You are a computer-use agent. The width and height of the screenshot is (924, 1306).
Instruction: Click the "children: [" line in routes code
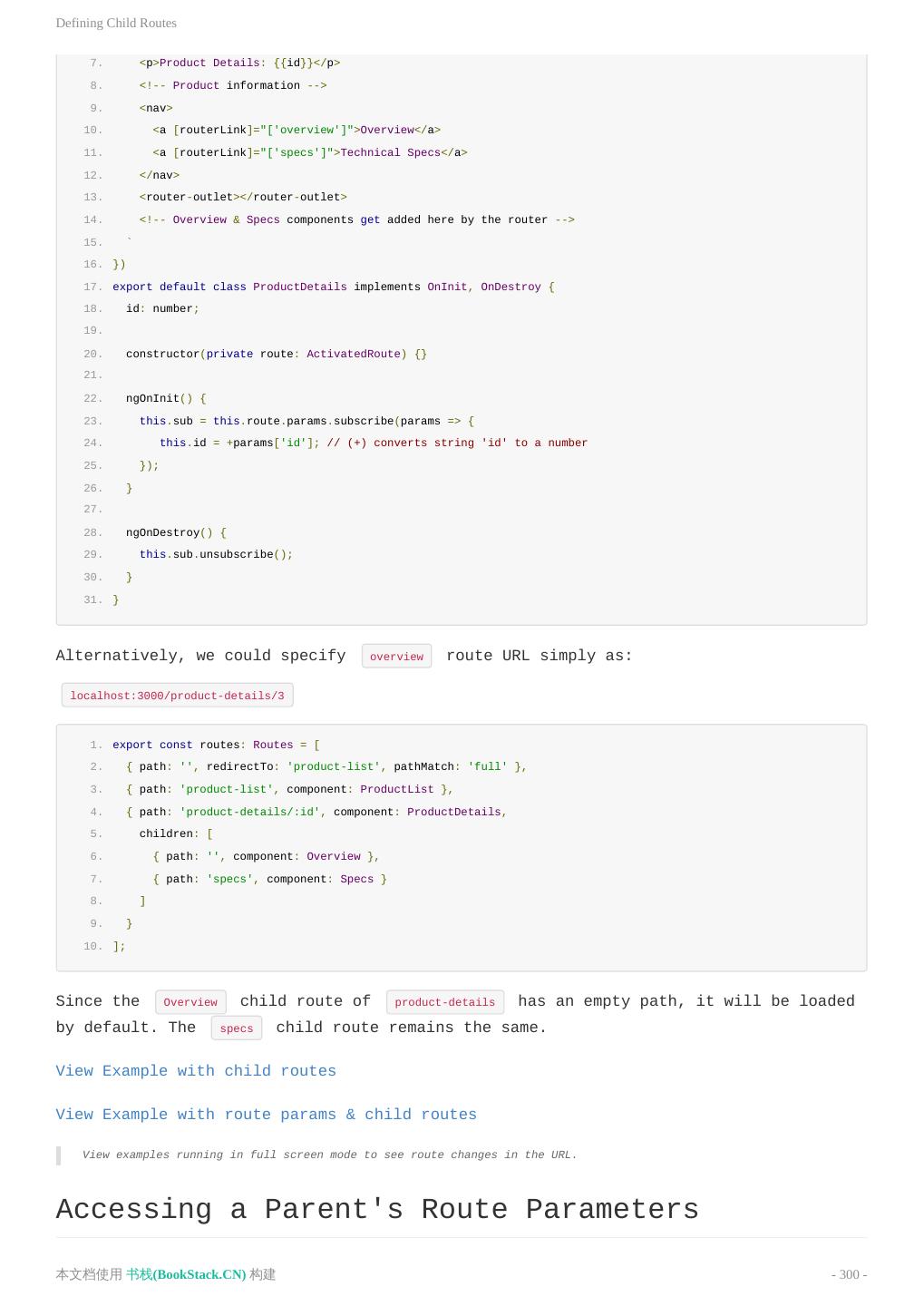(x=176, y=833)
